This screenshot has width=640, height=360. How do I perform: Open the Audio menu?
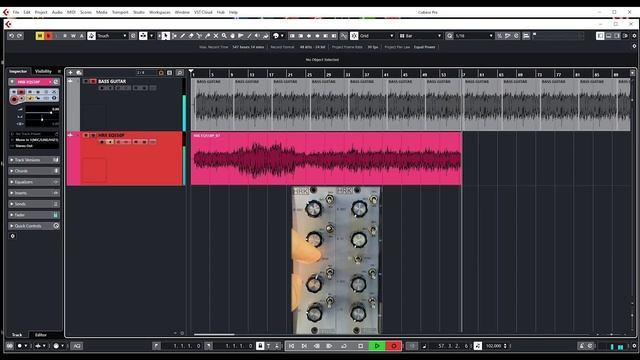[57, 12]
